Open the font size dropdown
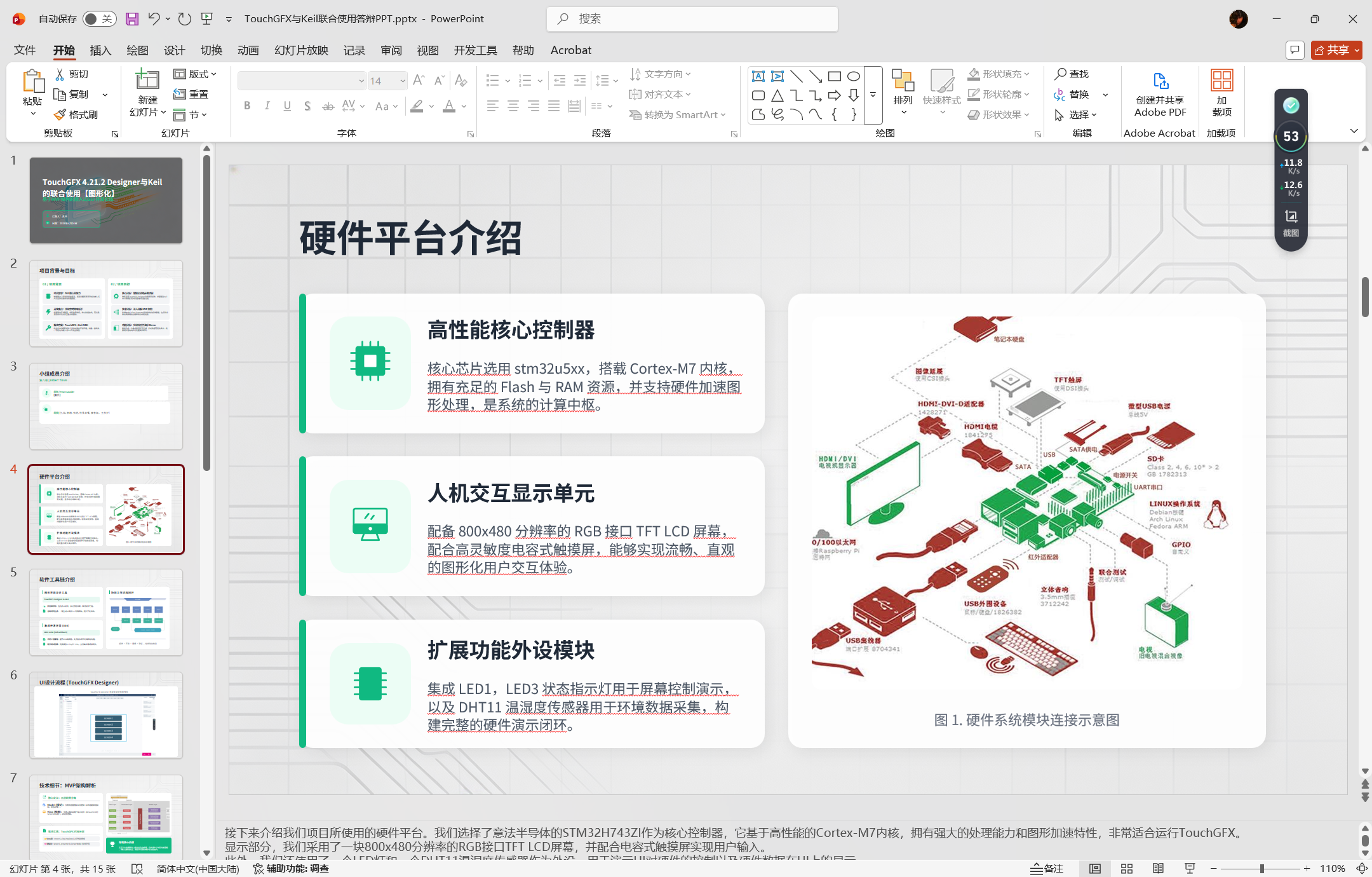 point(403,81)
